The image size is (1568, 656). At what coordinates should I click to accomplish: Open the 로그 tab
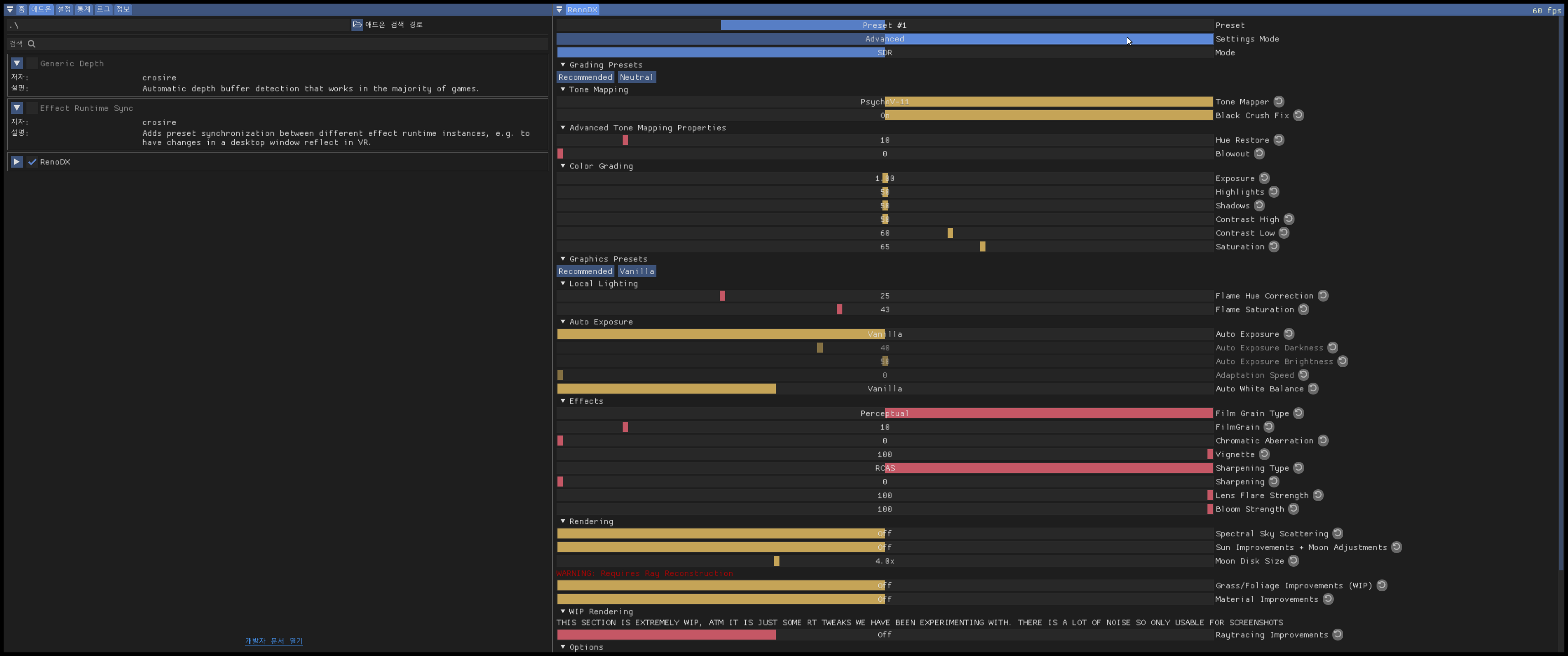click(x=103, y=9)
